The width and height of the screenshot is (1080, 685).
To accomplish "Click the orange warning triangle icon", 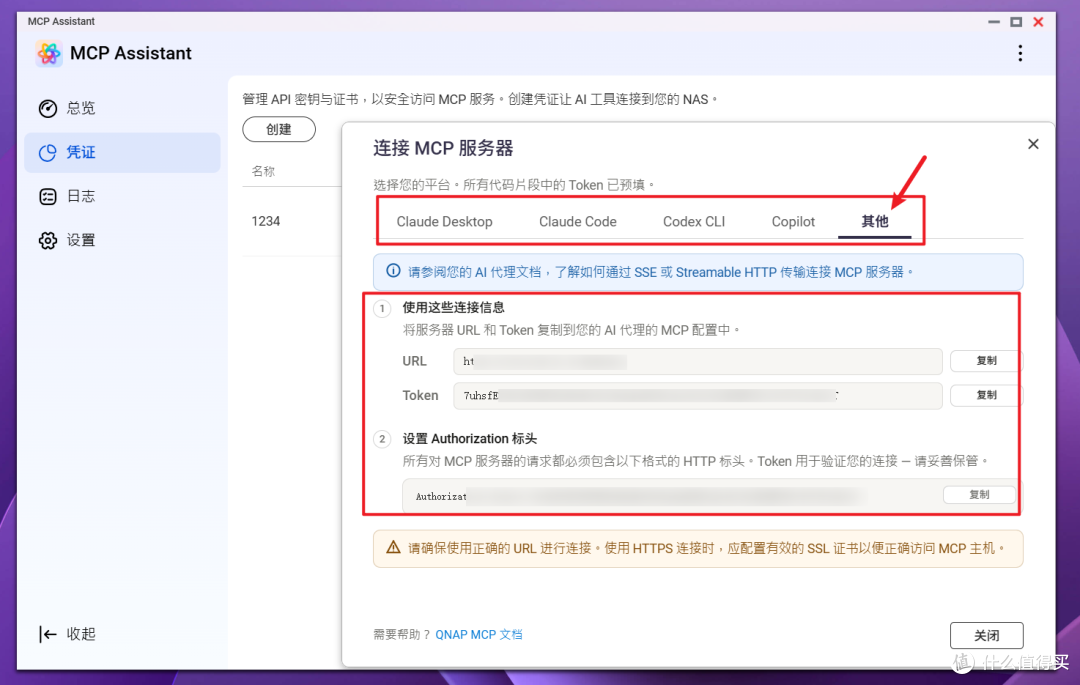I will pos(393,547).
